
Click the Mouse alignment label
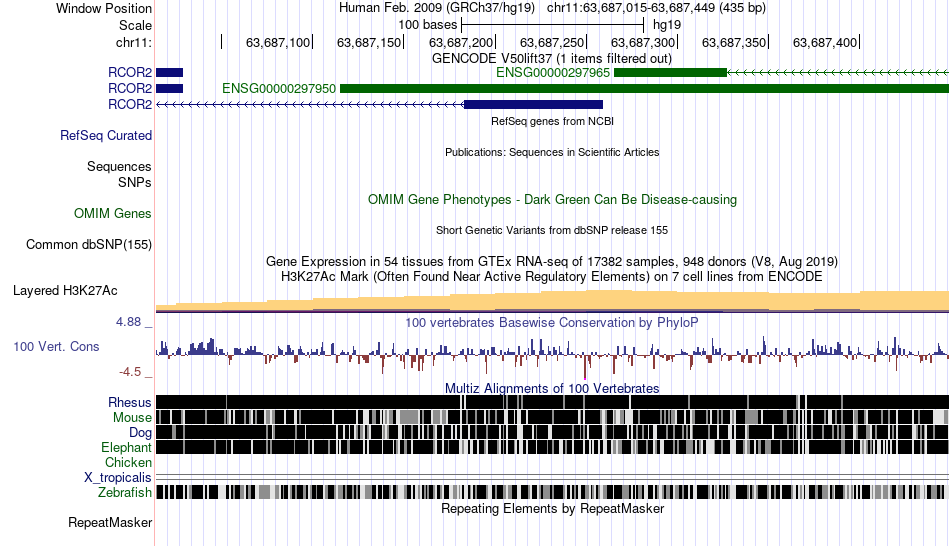coord(132,418)
